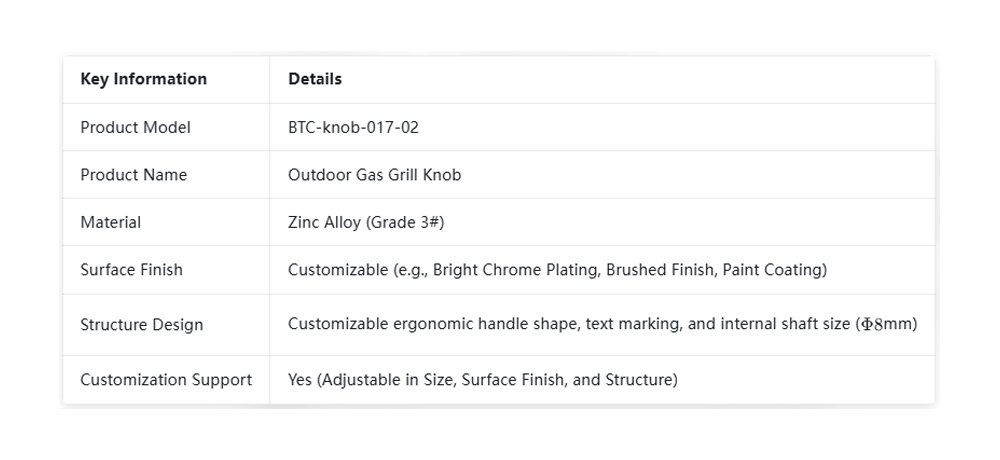This screenshot has width=1000, height=460.
Task: Click the Outdoor Gas Grill Knob text
Action: [374, 175]
